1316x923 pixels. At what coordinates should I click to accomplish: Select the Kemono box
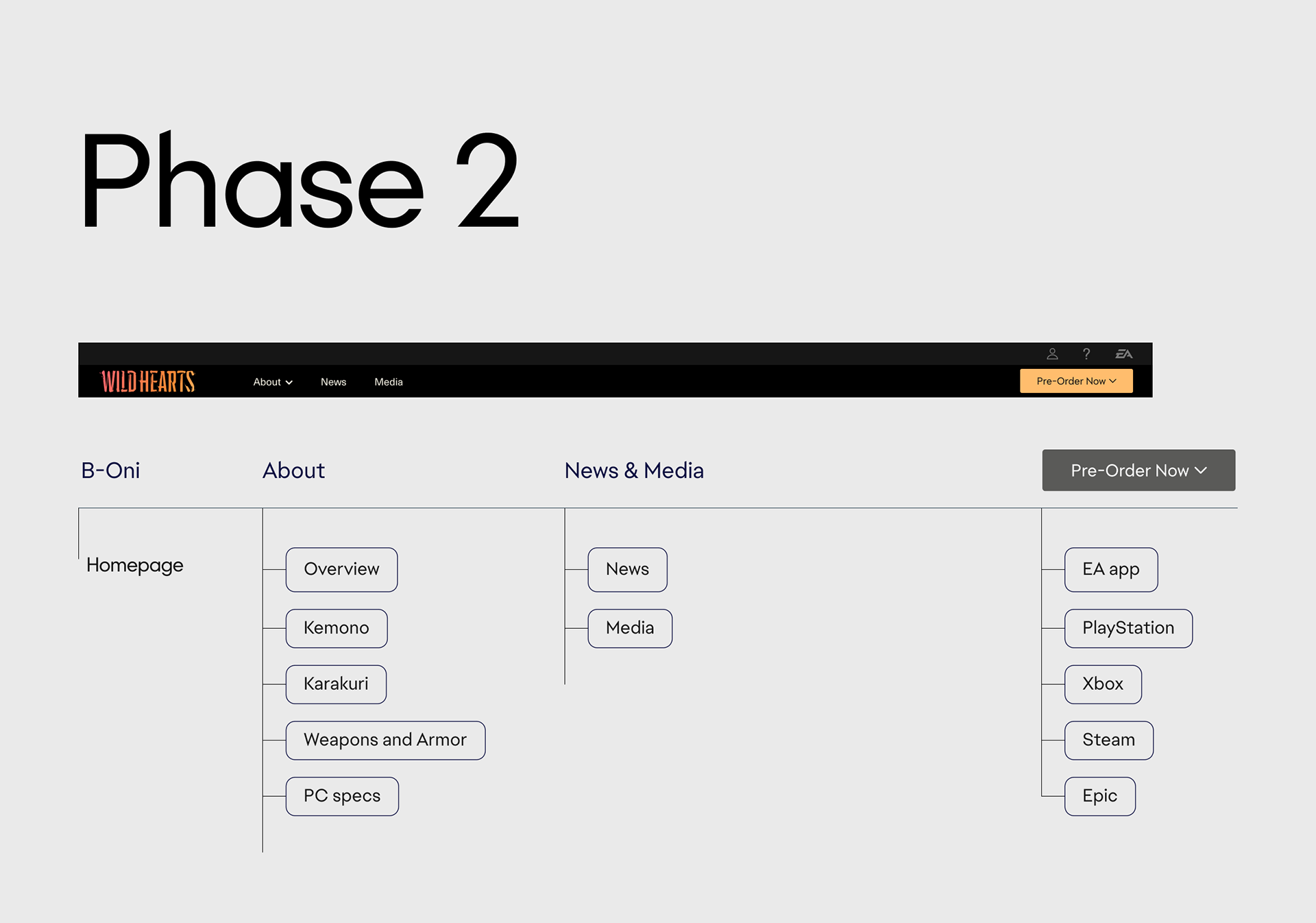(x=337, y=628)
